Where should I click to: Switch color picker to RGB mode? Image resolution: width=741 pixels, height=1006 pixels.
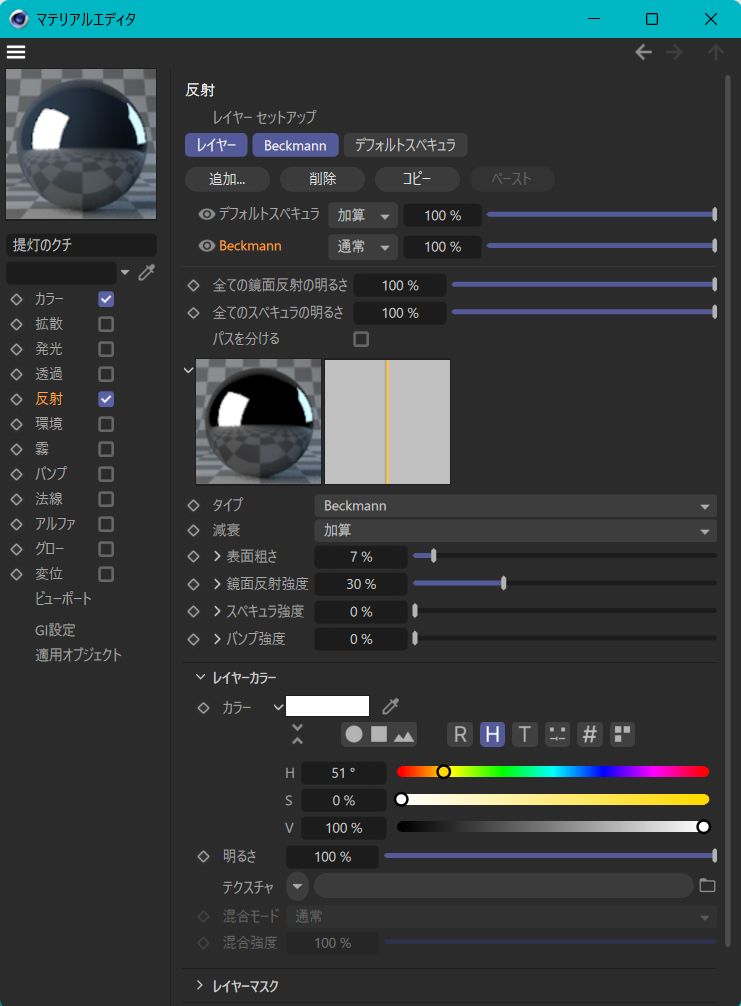coord(460,734)
